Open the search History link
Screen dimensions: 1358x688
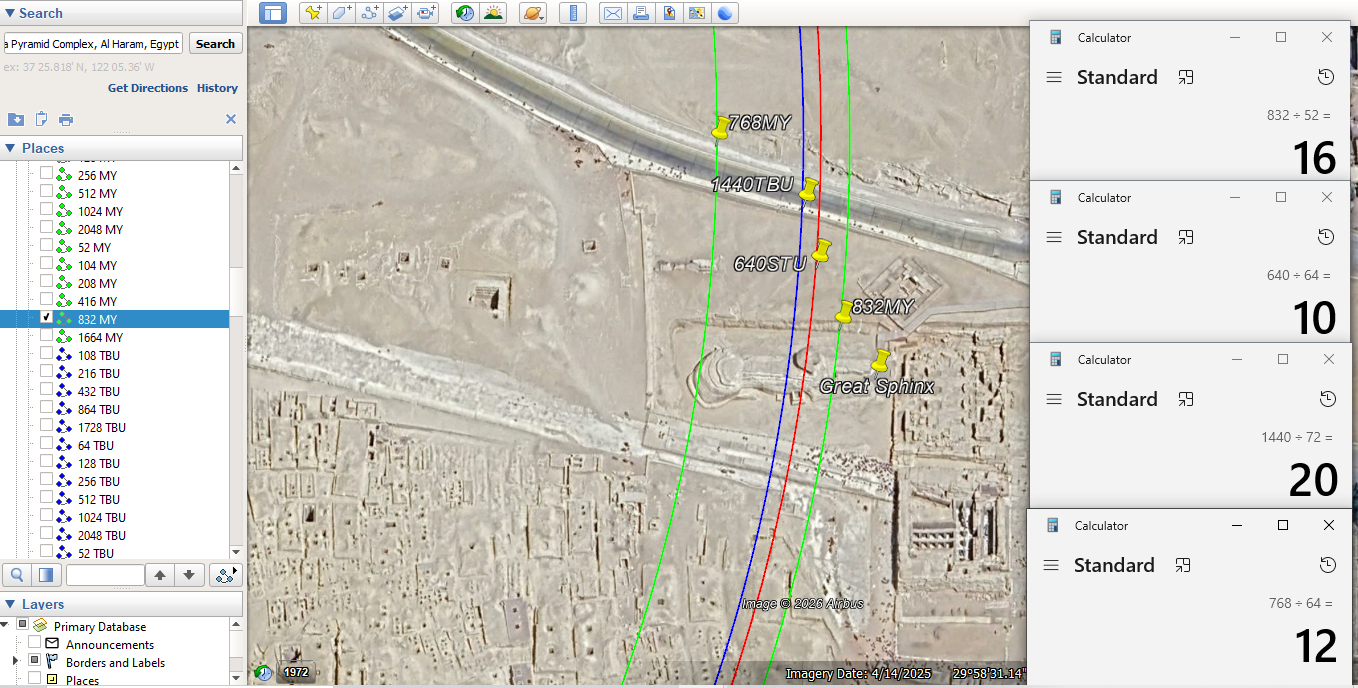217,88
